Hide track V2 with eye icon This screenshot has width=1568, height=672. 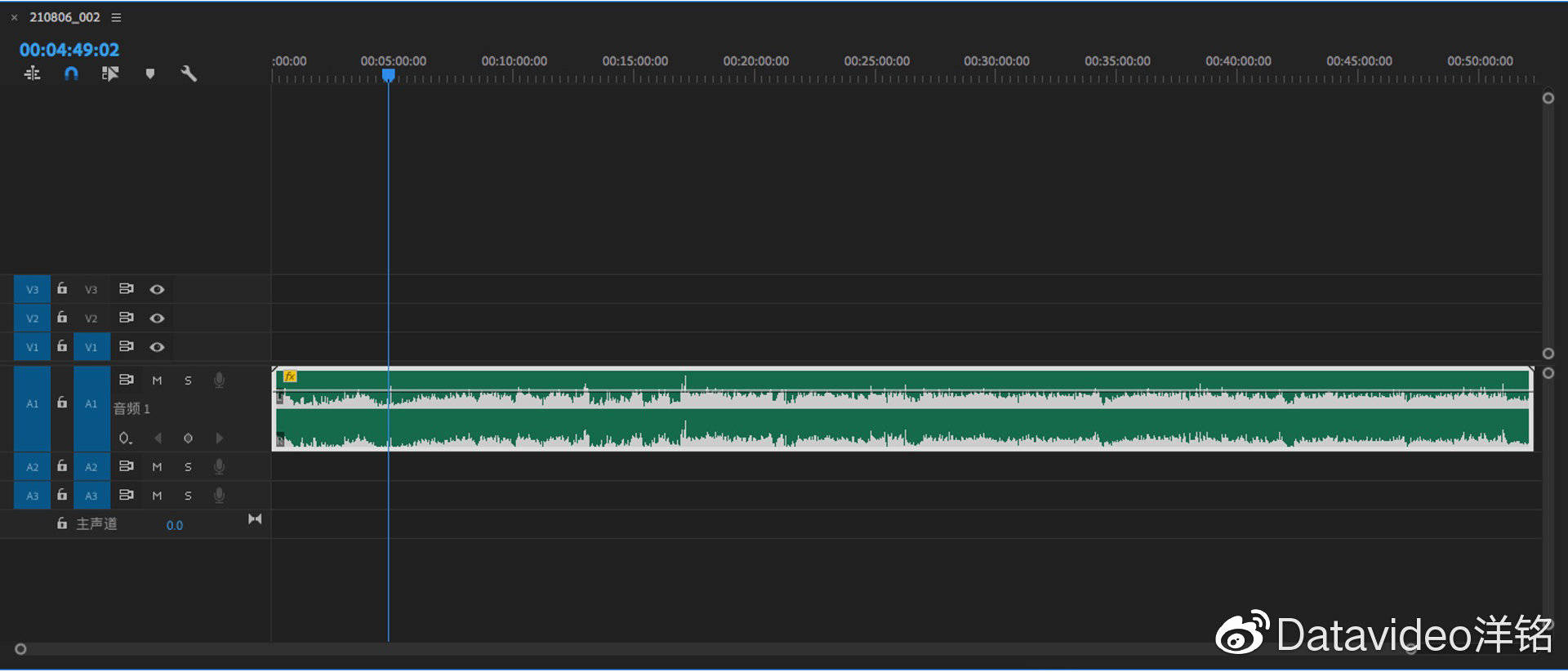(x=157, y=318)
